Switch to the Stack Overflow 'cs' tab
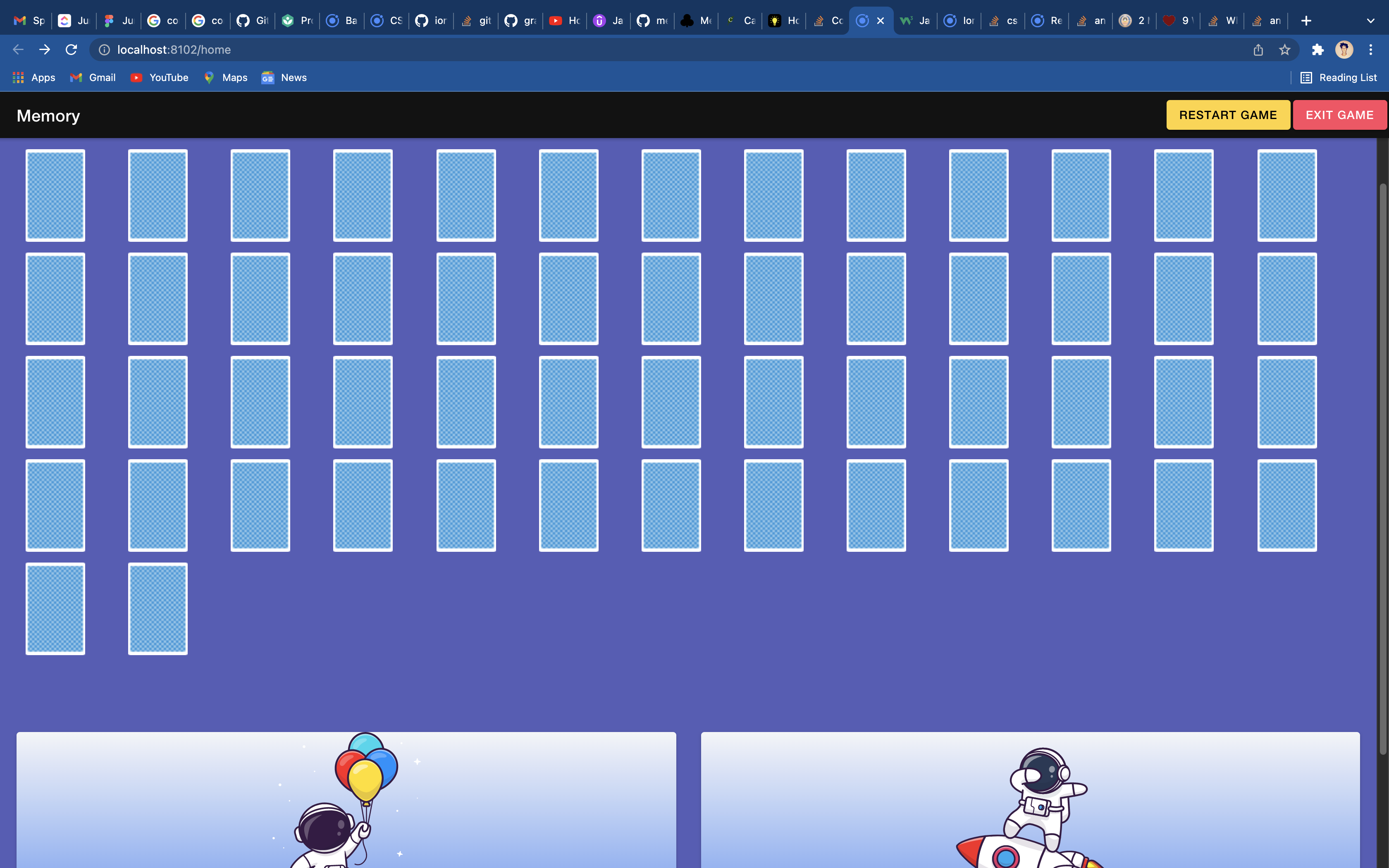The height and width of the screenshot is (868, 1389). 1003,21
